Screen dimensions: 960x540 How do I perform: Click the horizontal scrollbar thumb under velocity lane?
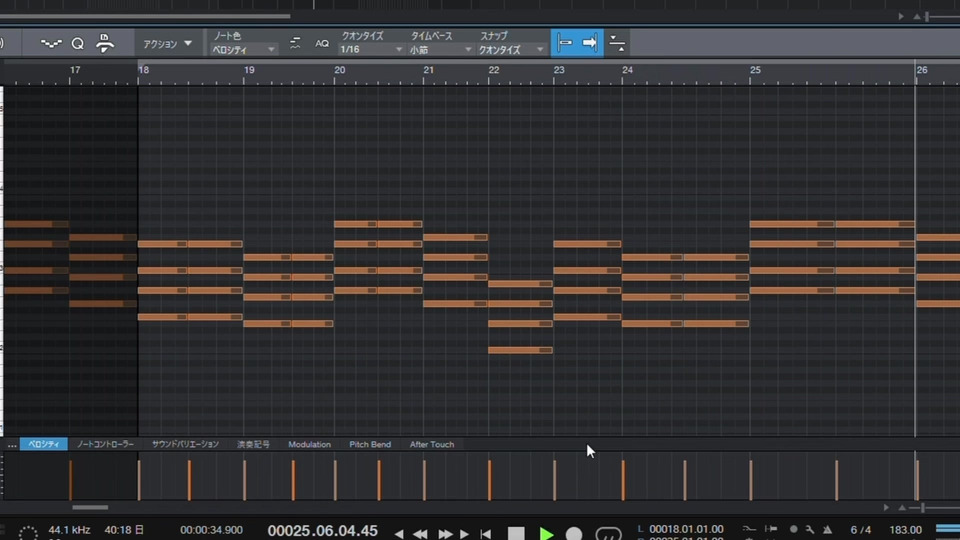click(90, 508)
